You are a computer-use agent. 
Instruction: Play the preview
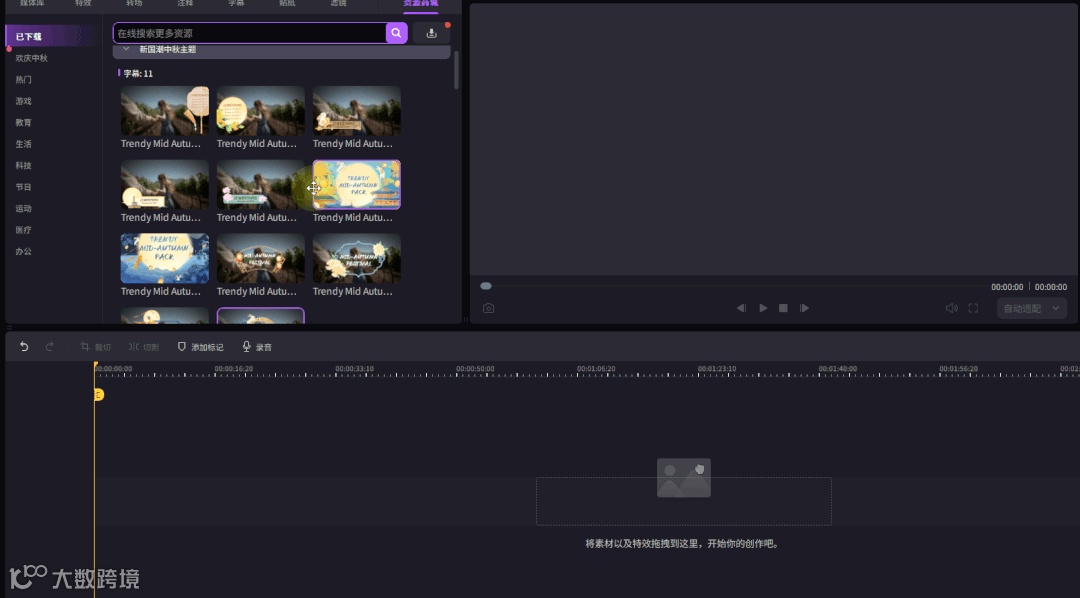pos(762,308)
